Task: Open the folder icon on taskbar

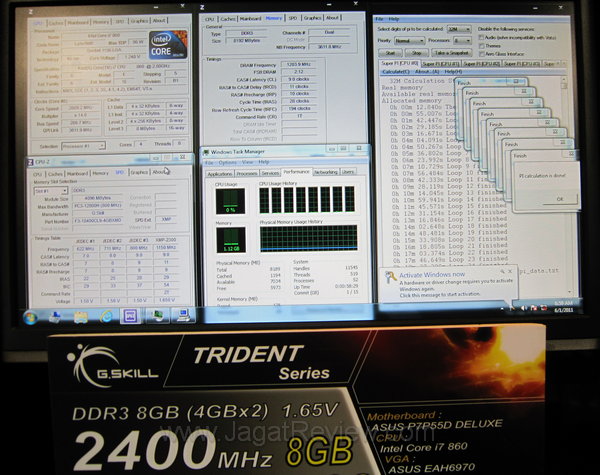Action: click(x=81, y=317)
